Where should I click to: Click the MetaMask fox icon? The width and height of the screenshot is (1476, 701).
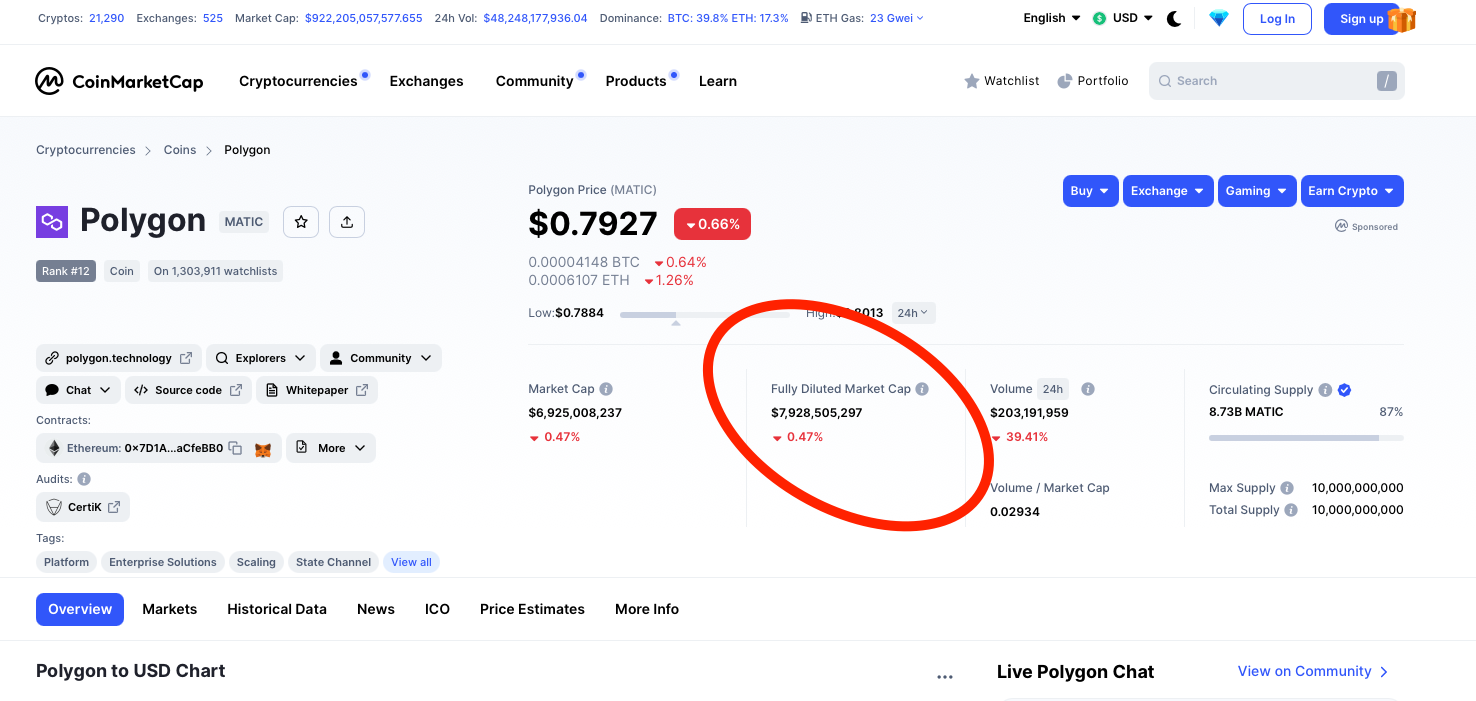(x=262, y=449)
